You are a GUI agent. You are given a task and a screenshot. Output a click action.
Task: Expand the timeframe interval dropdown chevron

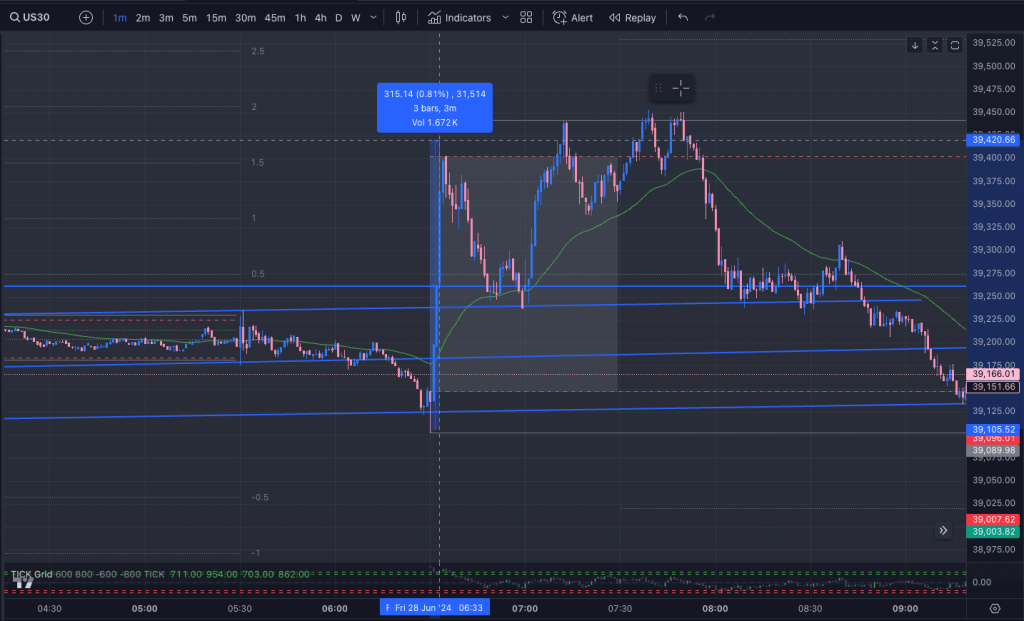pyautogui.click(x=373, y=17)
